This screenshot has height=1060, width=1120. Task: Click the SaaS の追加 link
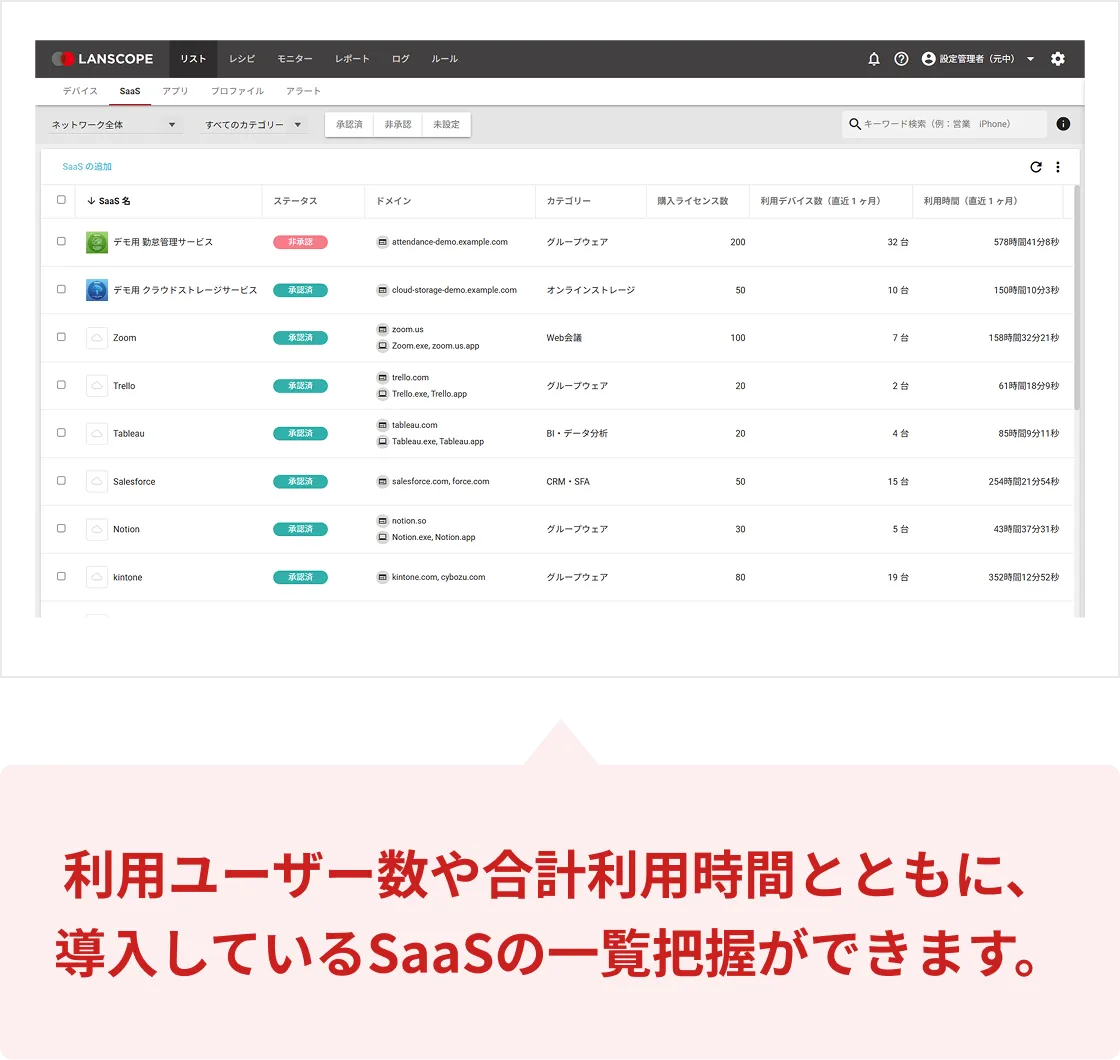87,166
